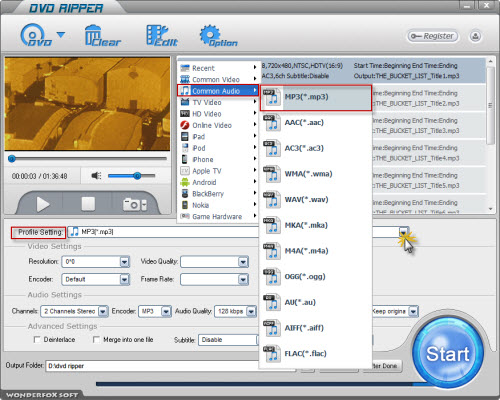Click the Clear trash icon
Screen dimensions: 500x400
tap(103, 35)
